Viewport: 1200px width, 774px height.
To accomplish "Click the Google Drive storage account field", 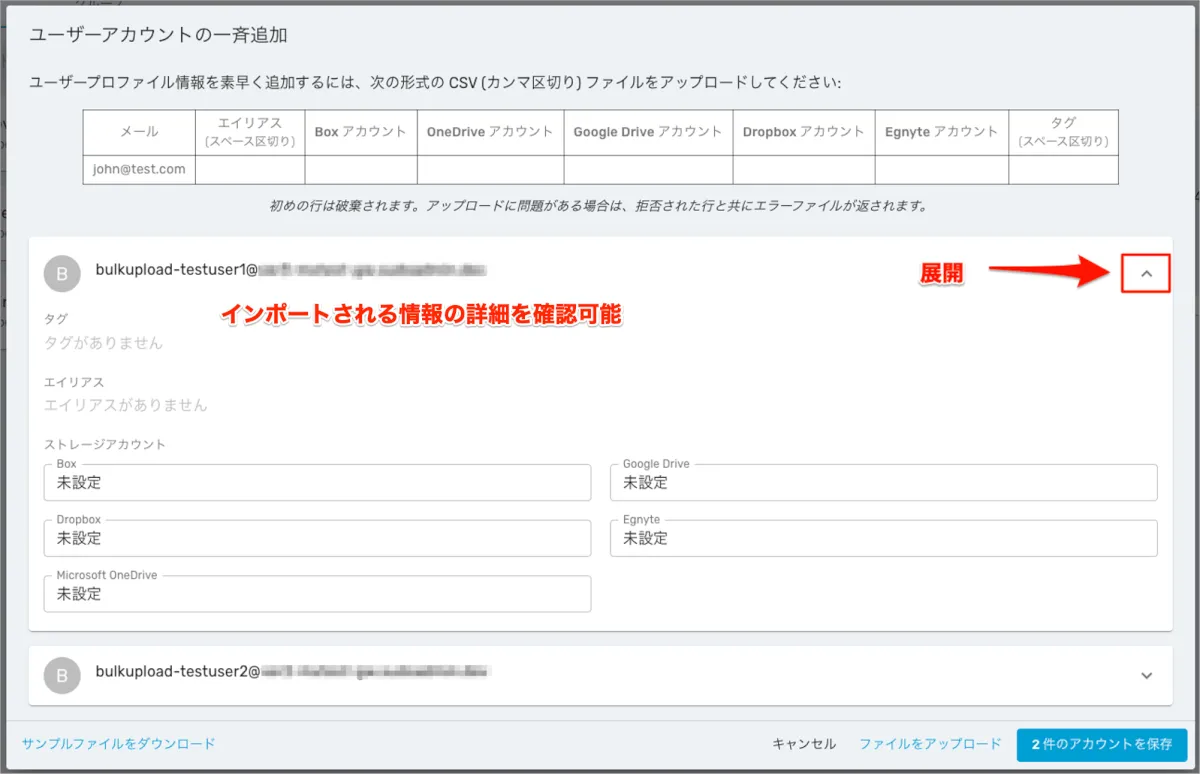I will [883, 483].
